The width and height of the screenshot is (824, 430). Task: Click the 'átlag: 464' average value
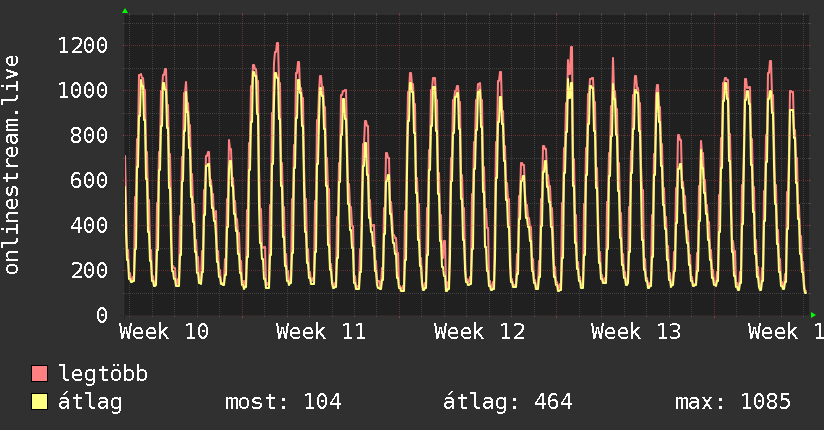tap(507, 402)
